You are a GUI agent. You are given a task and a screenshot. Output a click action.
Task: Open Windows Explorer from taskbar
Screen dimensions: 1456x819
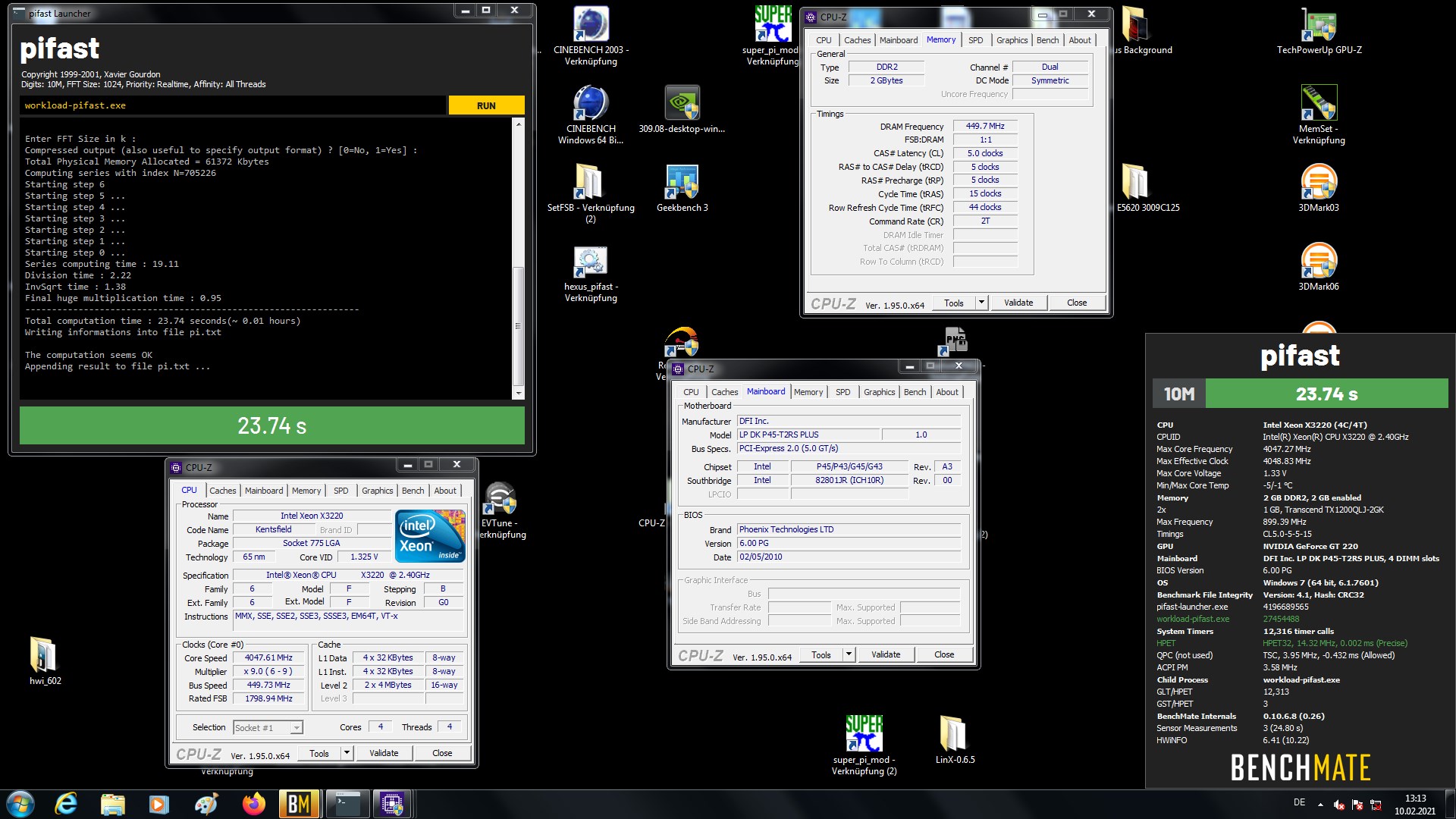coord(113,803)
